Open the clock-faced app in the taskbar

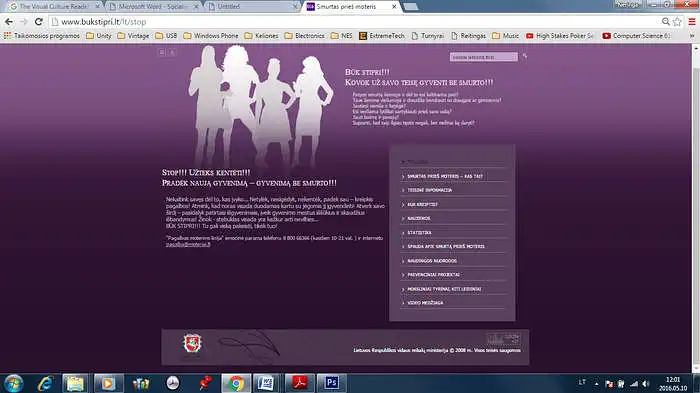click(173, 383)
